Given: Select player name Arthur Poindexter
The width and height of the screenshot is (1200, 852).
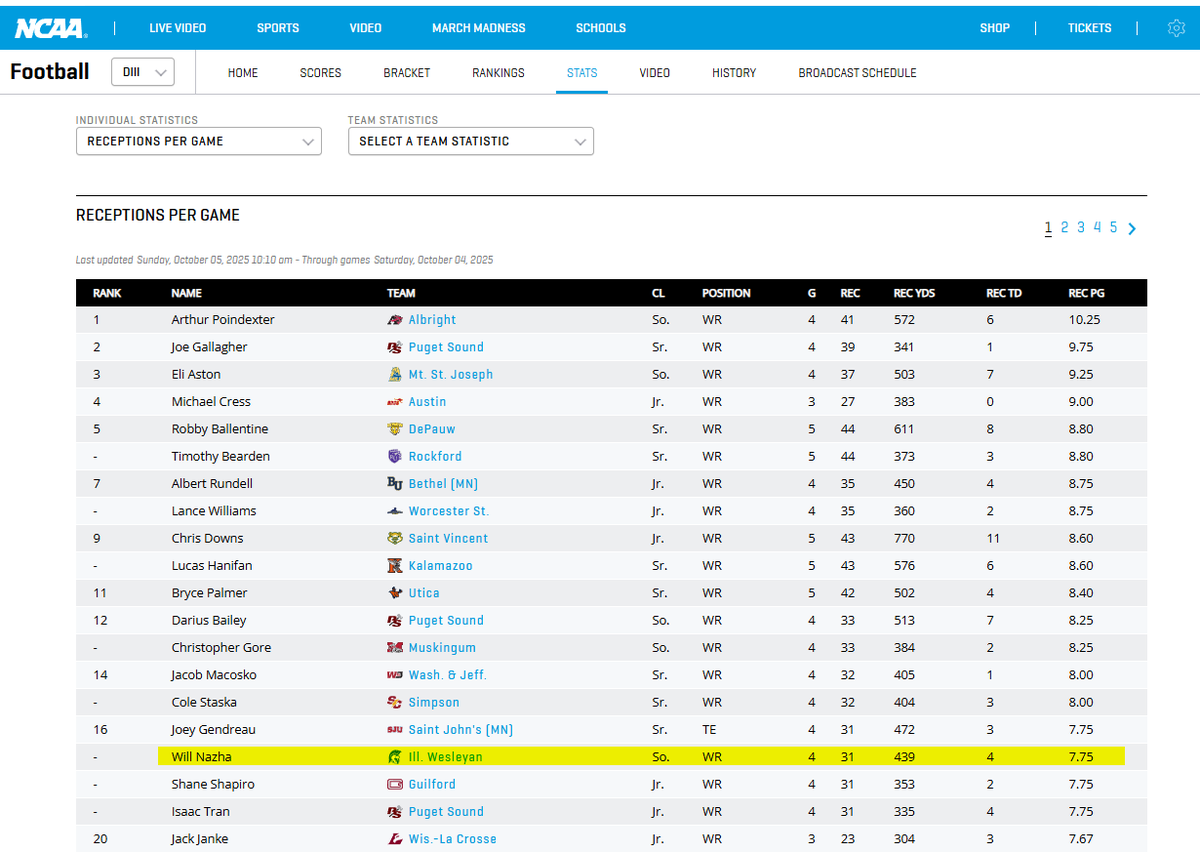Looking at the screenshot, I should pyautogui.click(x=223, y=320).
